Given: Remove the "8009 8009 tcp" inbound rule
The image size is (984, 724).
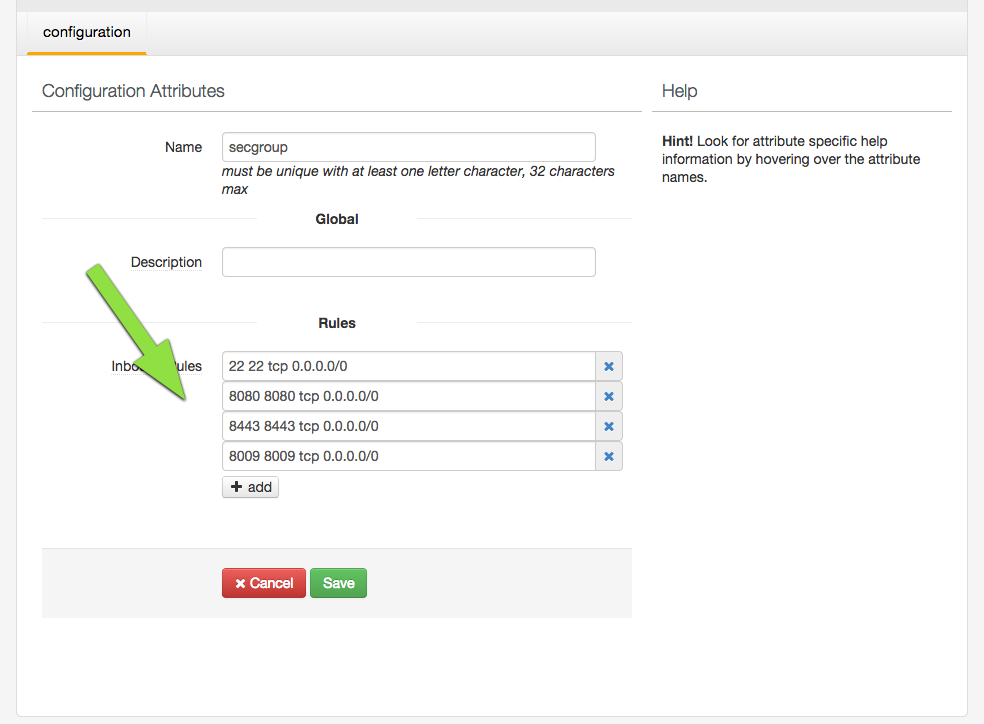Looking at the screenshot, I should coord(609,457).
